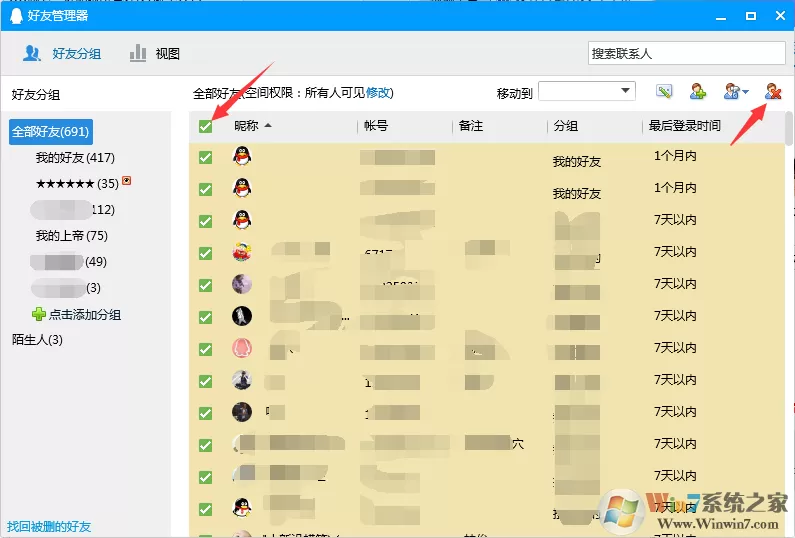
Task: Click the black circular avatar with white figure
Action: 242,316
